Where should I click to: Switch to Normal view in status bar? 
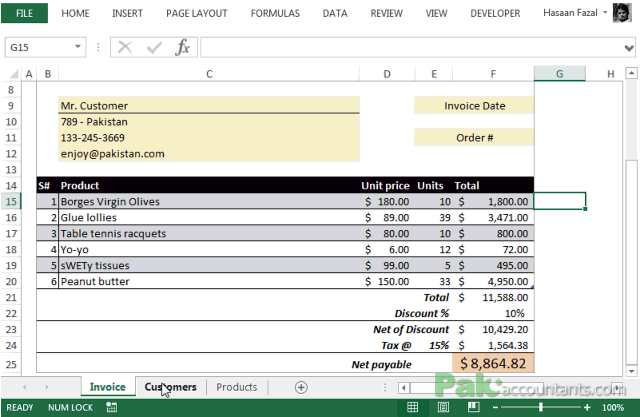pyautogui.click(x=412, y=407)
